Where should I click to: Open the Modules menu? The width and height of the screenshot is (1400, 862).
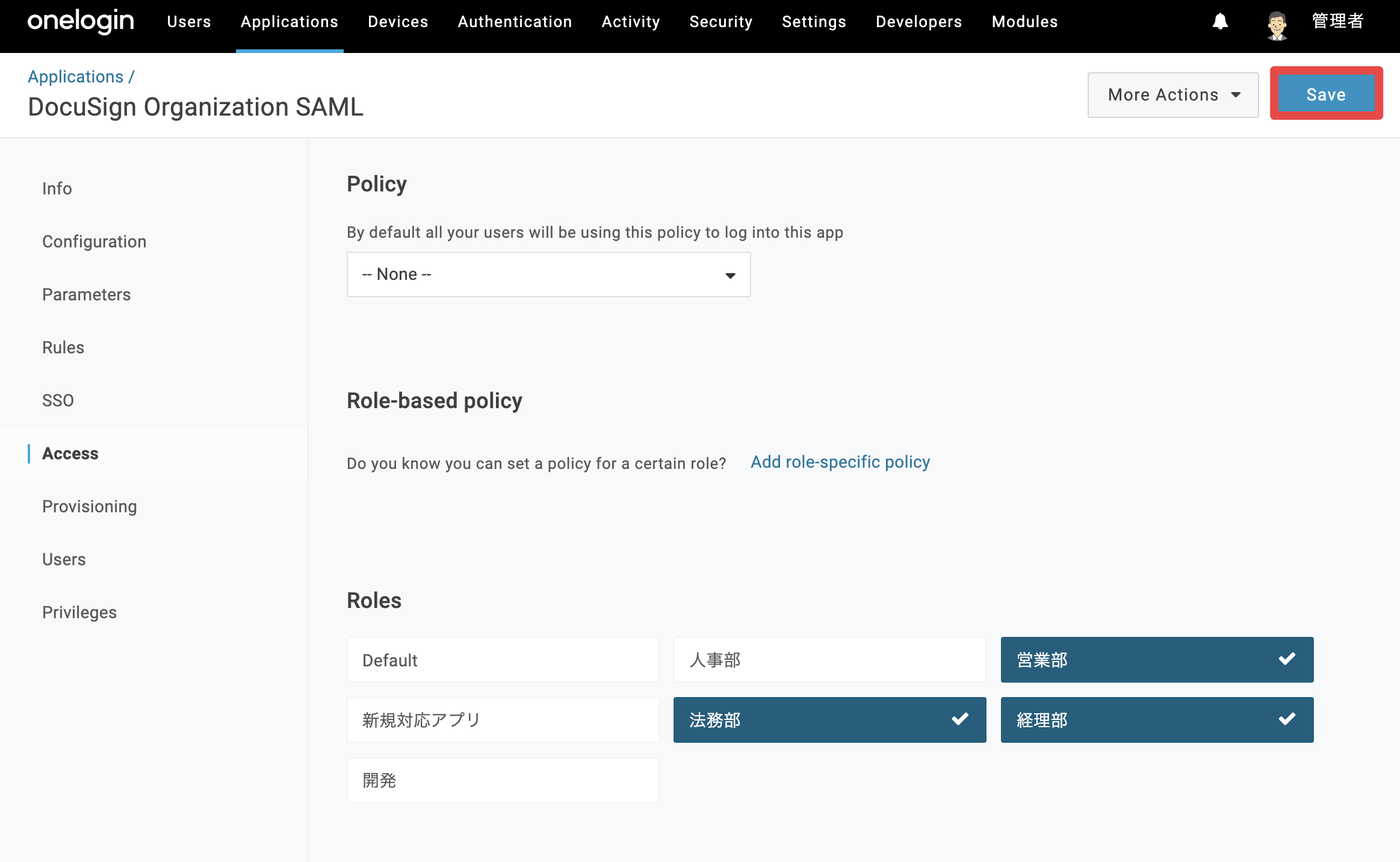(1024, 22)
